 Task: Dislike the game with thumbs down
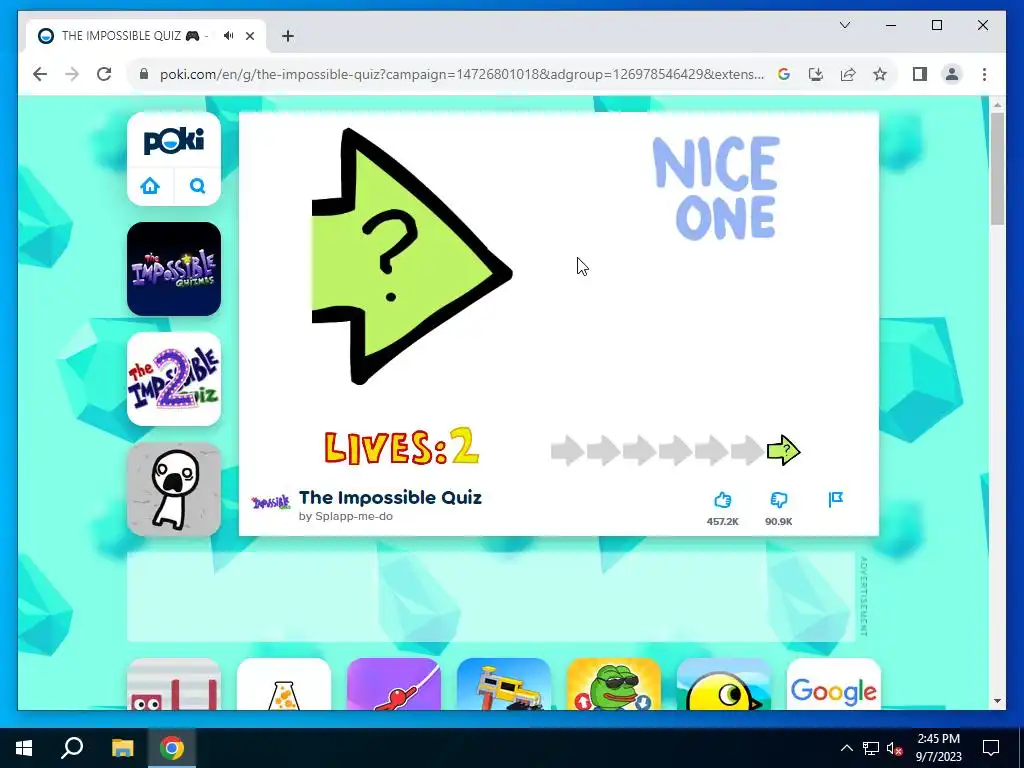click(778, 500)
